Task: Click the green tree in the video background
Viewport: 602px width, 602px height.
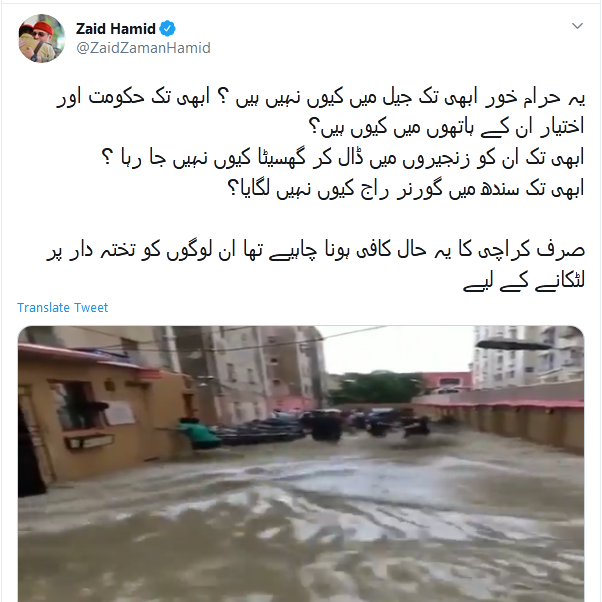Action: pyautogui.click(x=378, y=388)
